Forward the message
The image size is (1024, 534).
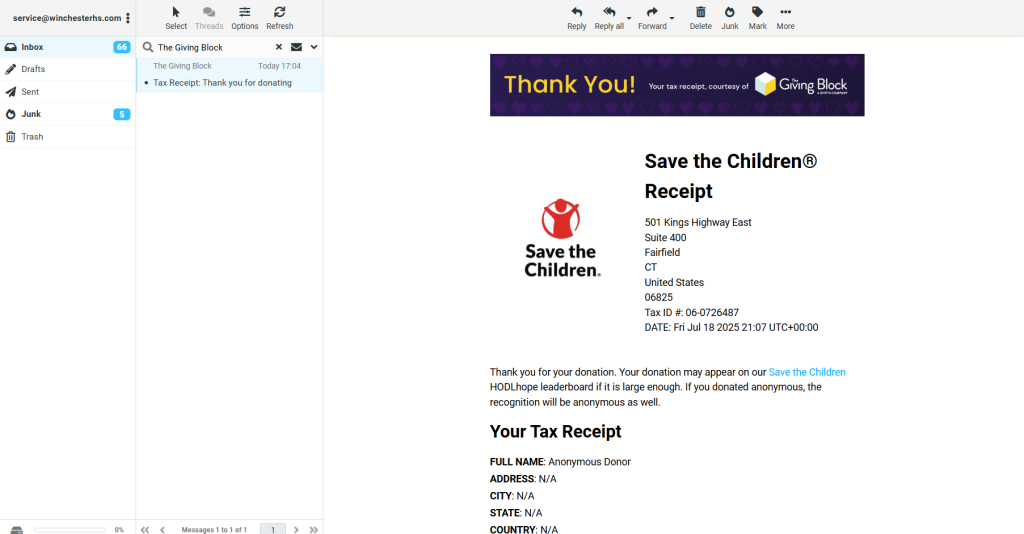click(652, 18)
